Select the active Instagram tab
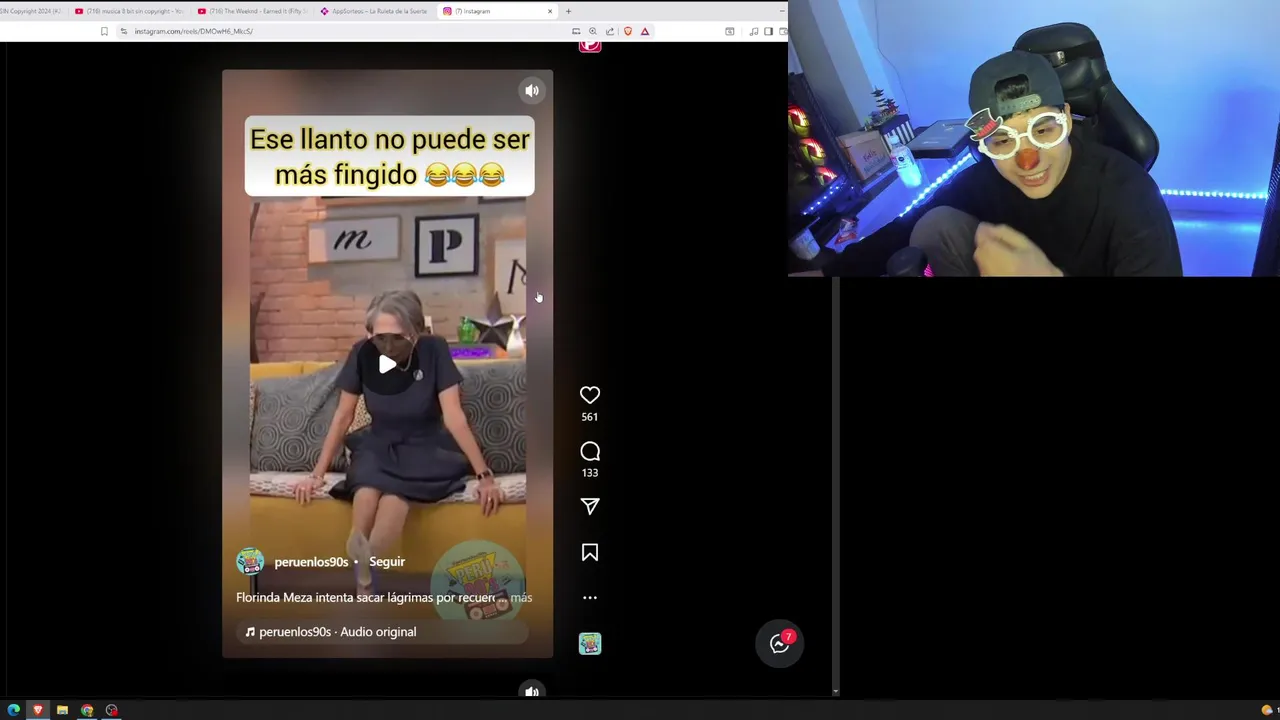1280x720 pixels. [495, 11]
